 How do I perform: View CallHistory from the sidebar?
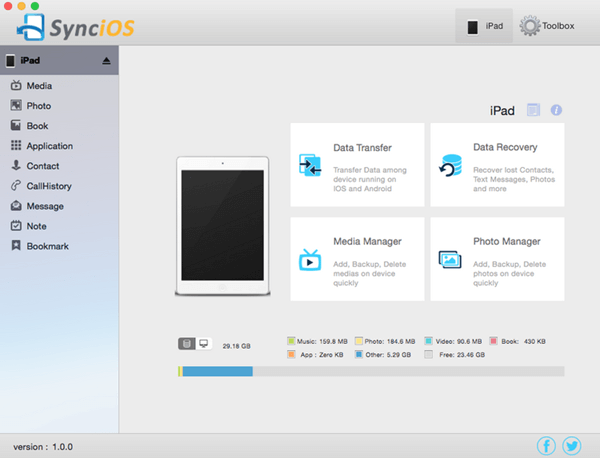tap(49, 186)
